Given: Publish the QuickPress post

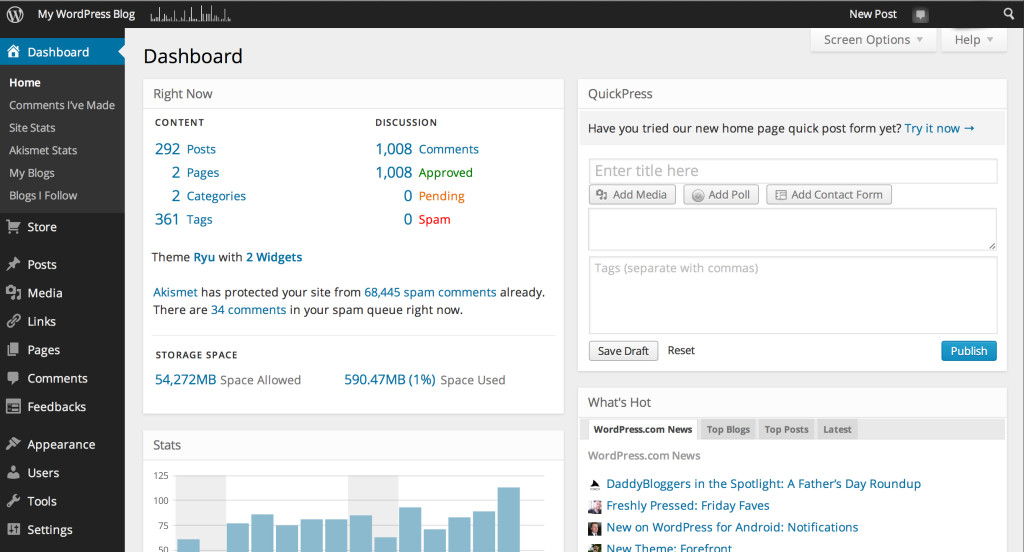Looking at the screenshot, I should click(968, 351).
